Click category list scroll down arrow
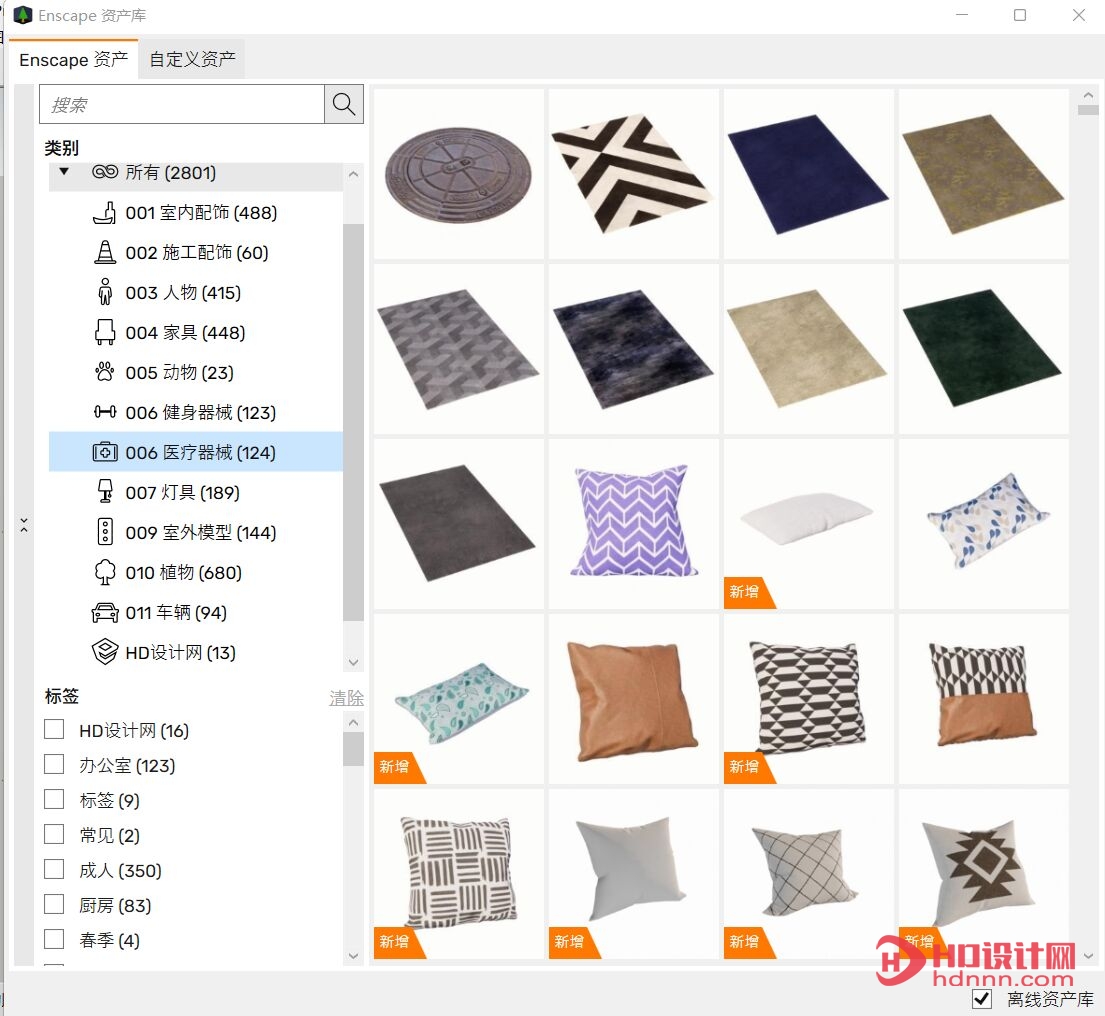 353,662
